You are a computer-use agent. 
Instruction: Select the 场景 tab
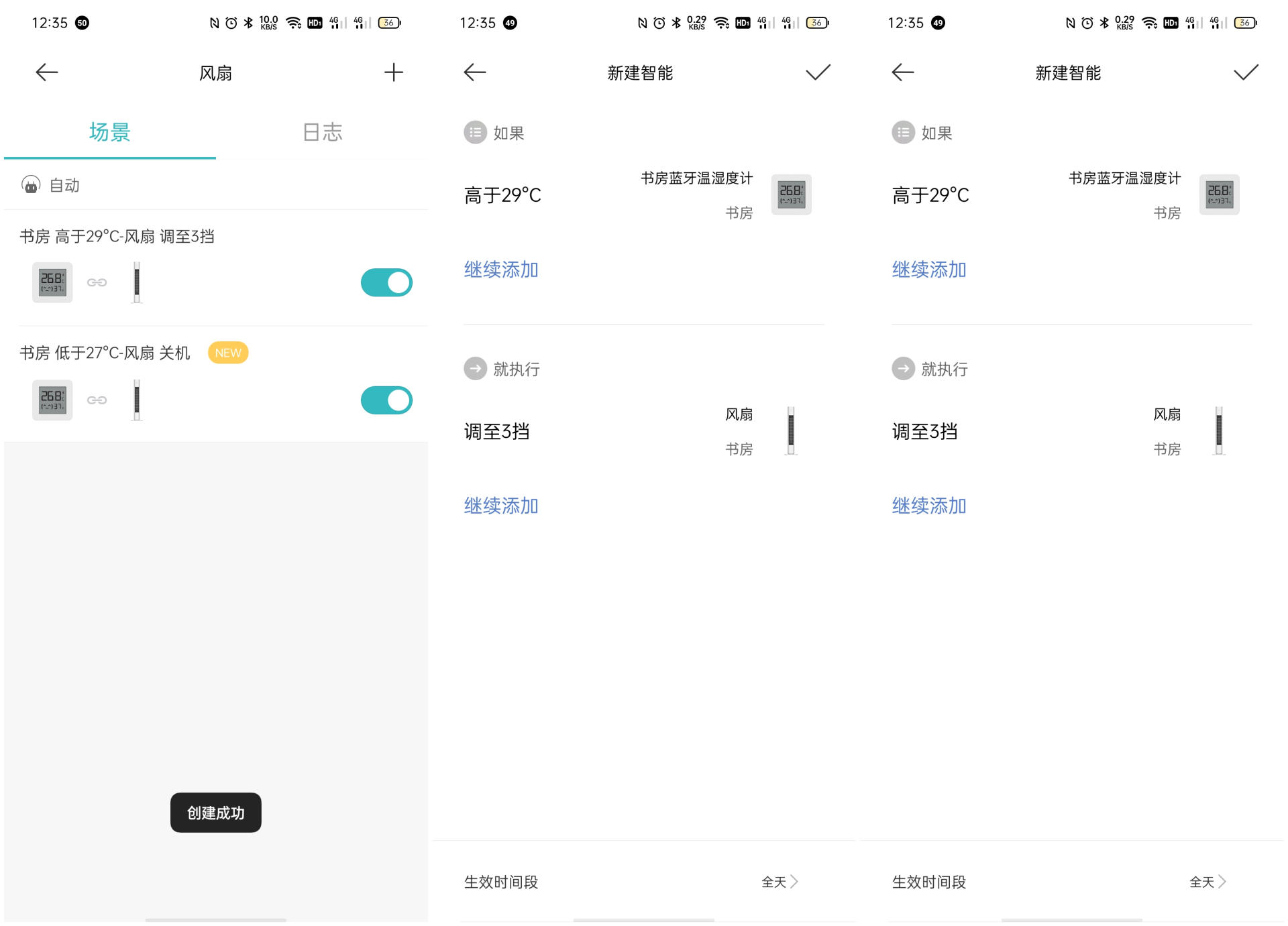(109, 132)
